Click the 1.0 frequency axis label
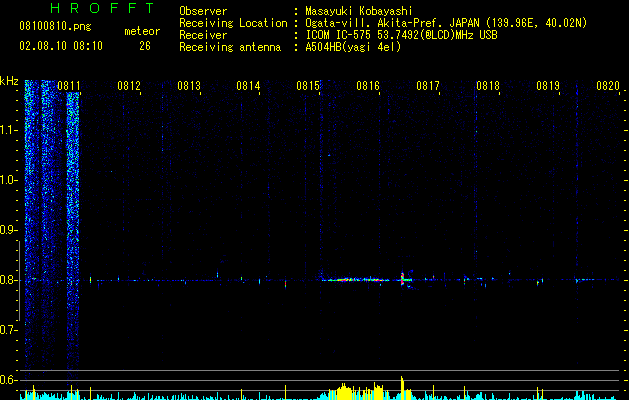The width and height of the screenshot is (629, 400). [8, 180]
